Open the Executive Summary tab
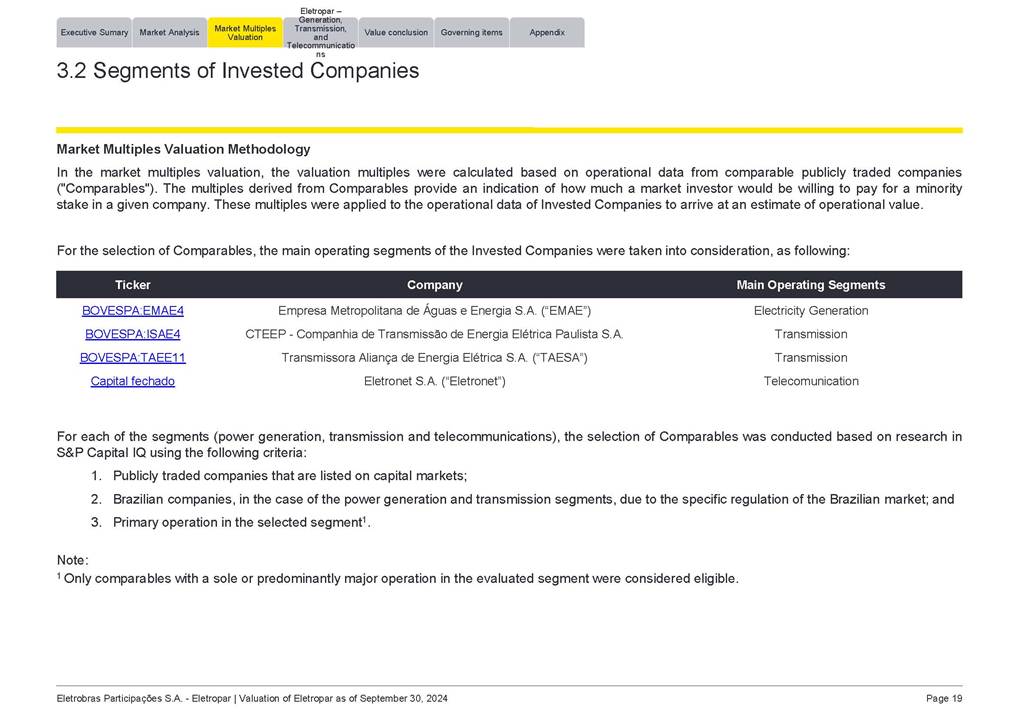 tap(94, 33)
